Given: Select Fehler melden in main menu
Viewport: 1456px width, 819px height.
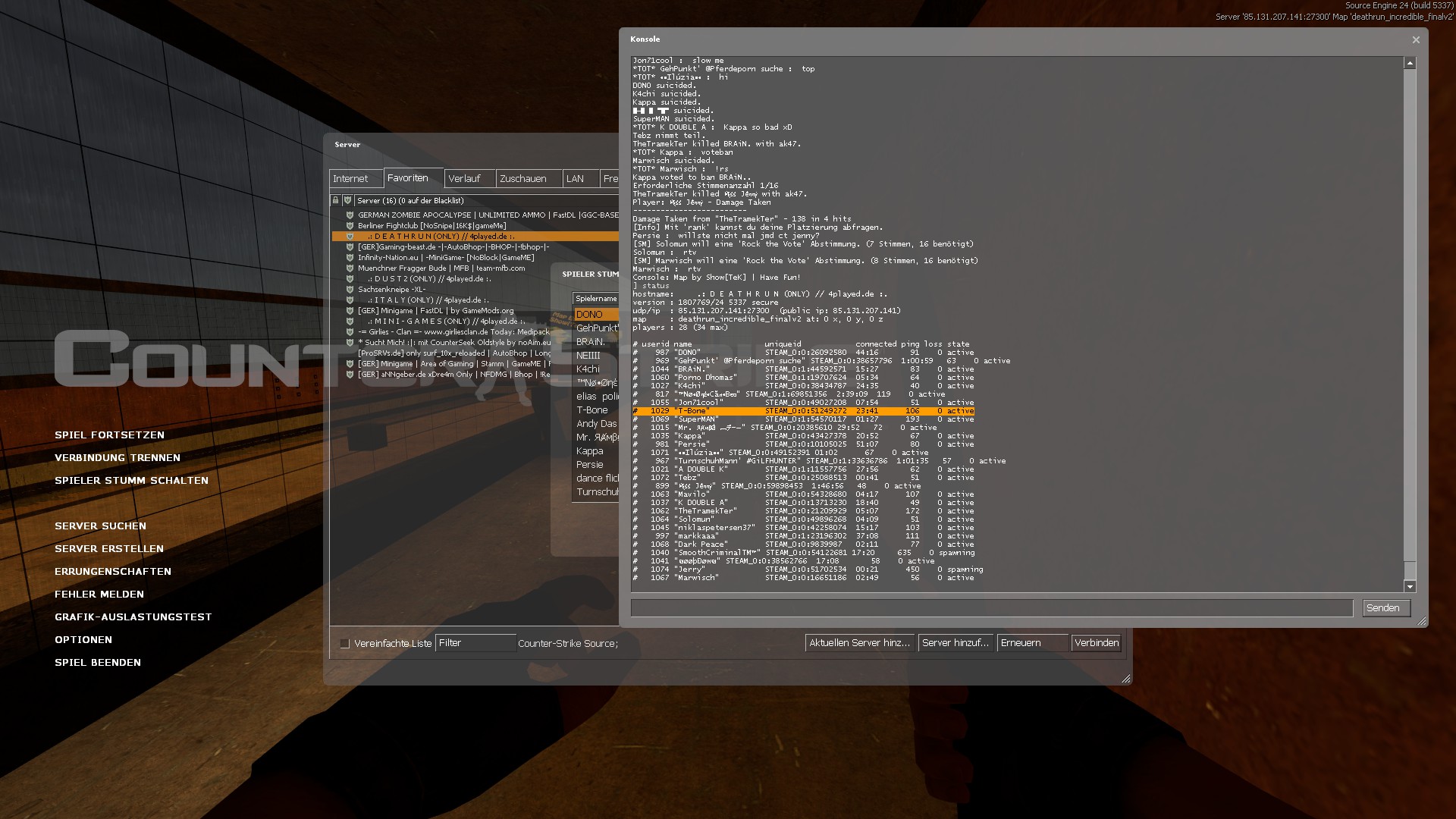Looking at the screenshot, I should 99,595.
